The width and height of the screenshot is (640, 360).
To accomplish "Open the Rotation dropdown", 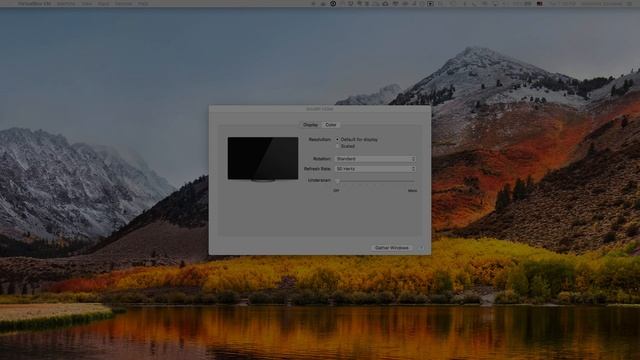I will point(376,159).
